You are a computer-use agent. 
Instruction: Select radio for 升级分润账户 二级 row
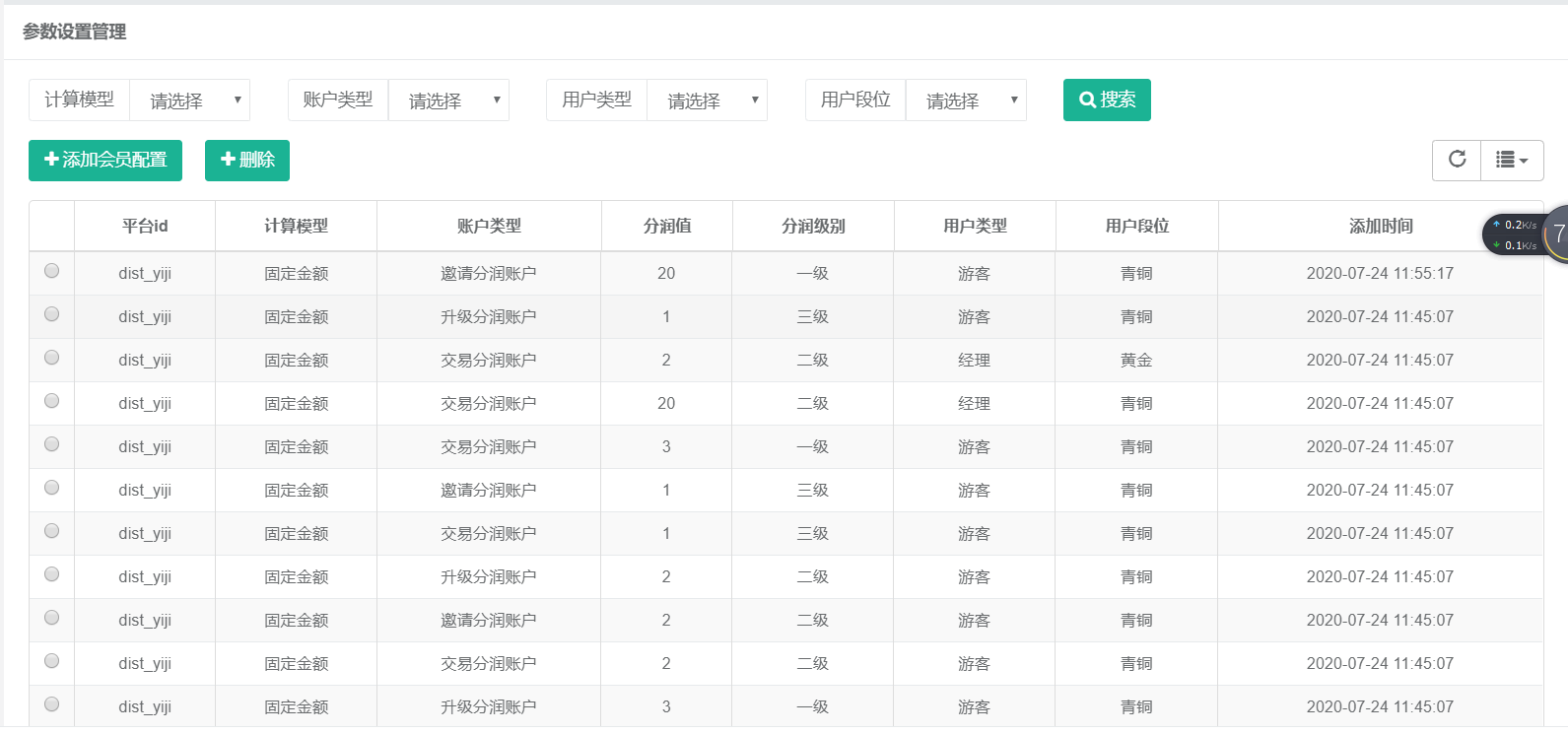pos(52,574)
